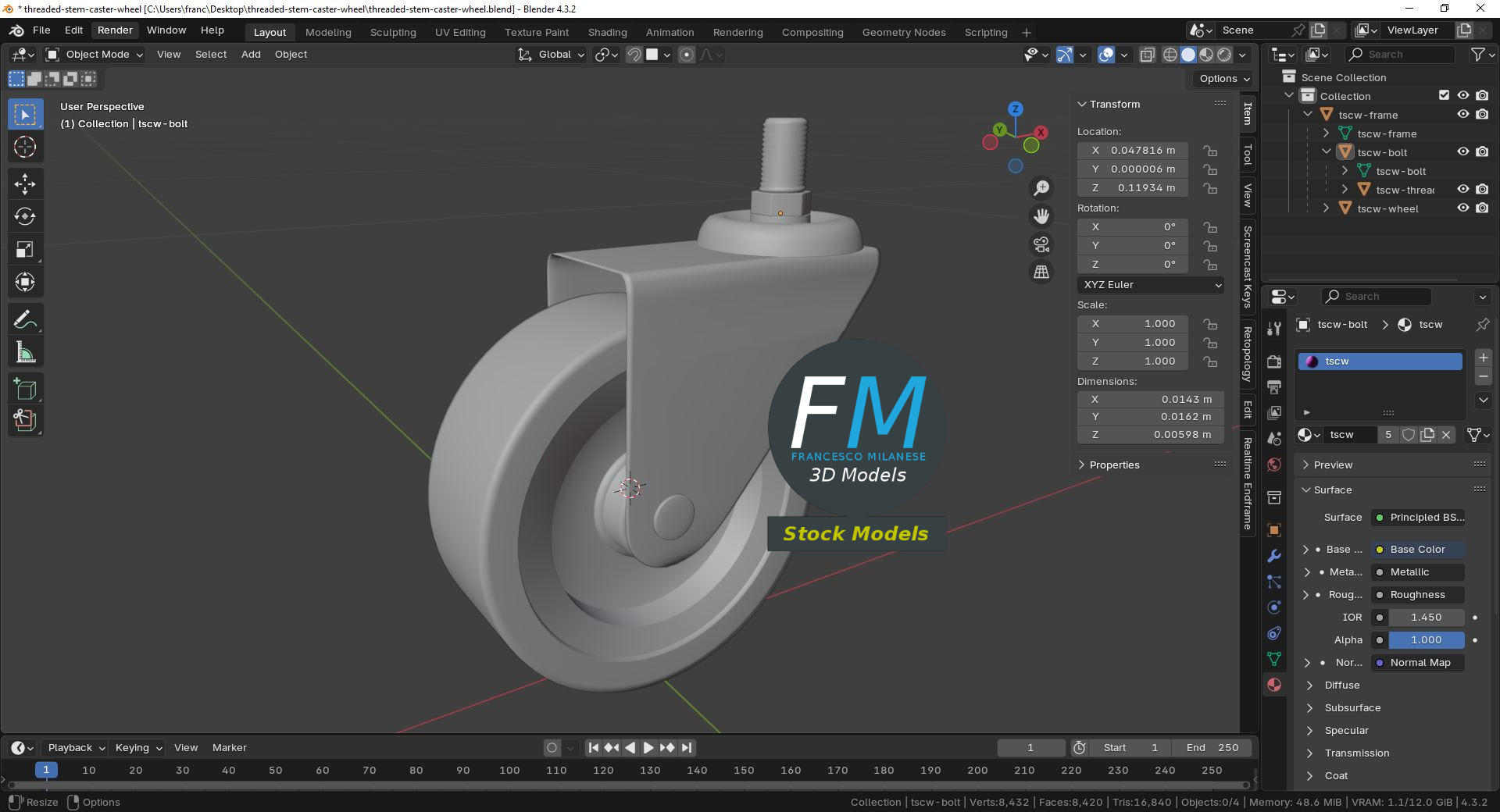The height and width of the screenshot is (812, 1500).
Task: Toggle snapping magnet in header
Action: click(x=634, y=55)
